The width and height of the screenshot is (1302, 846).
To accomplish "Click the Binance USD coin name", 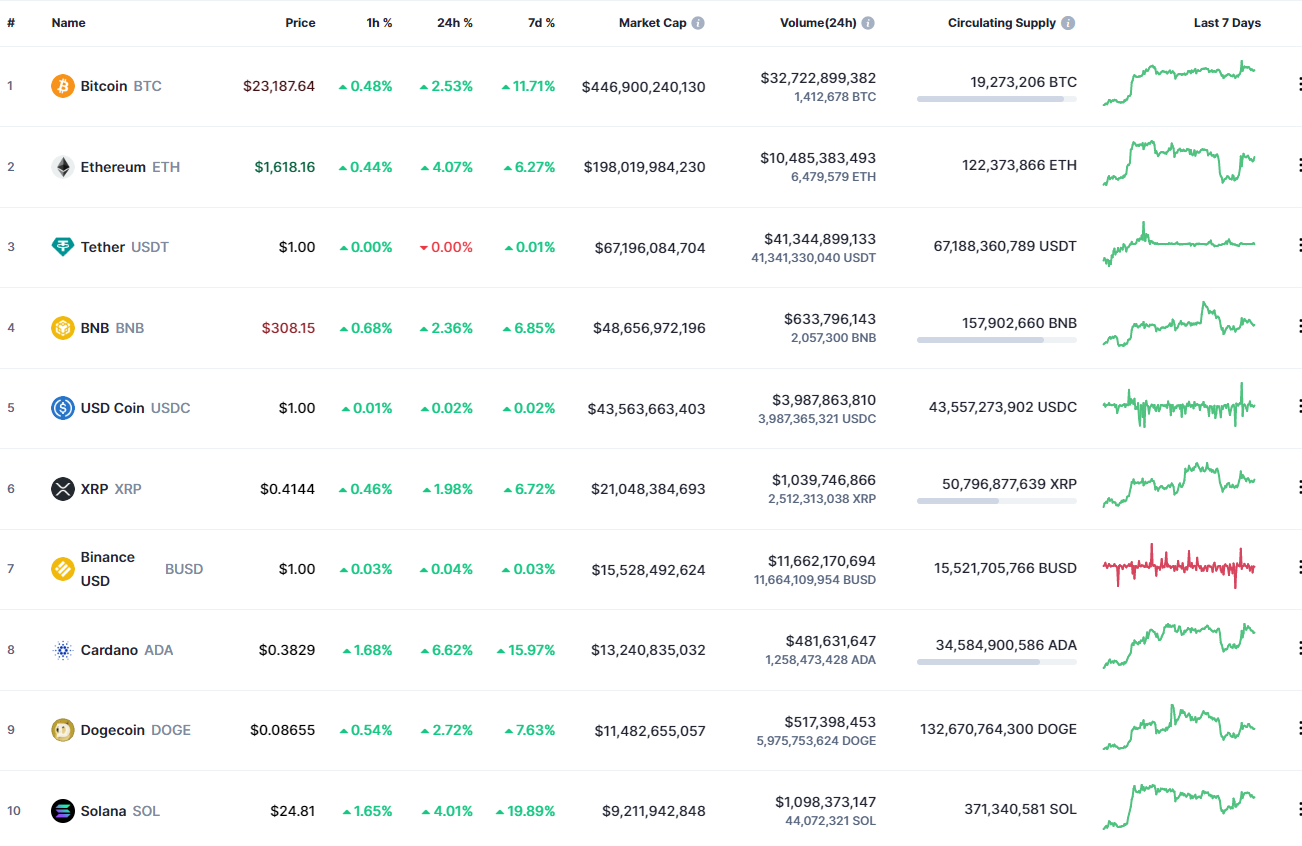I will click(108, 568).
